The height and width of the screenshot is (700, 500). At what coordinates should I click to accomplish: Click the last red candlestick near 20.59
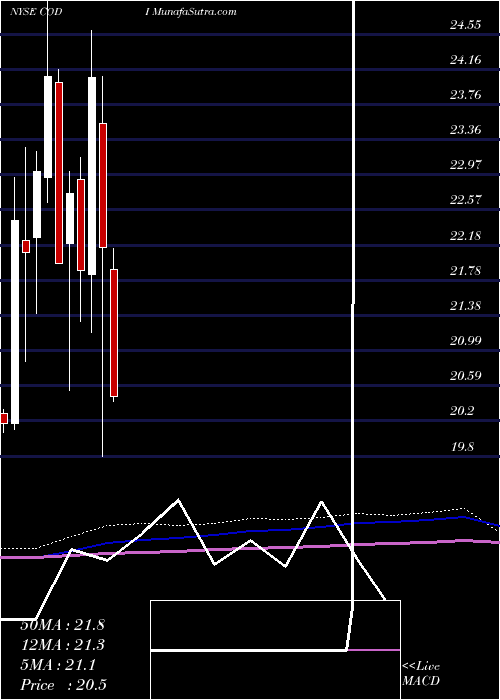point(114,333)
